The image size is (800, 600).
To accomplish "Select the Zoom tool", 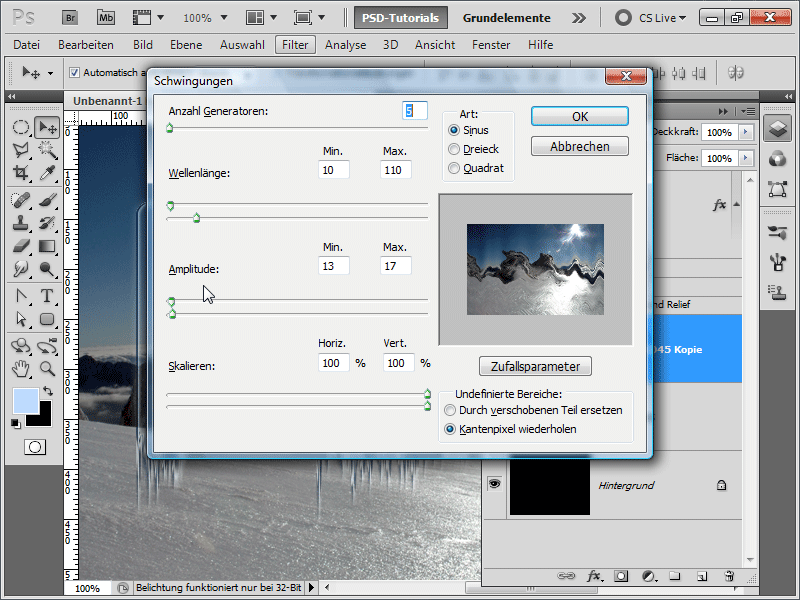I will coord(47,368).
